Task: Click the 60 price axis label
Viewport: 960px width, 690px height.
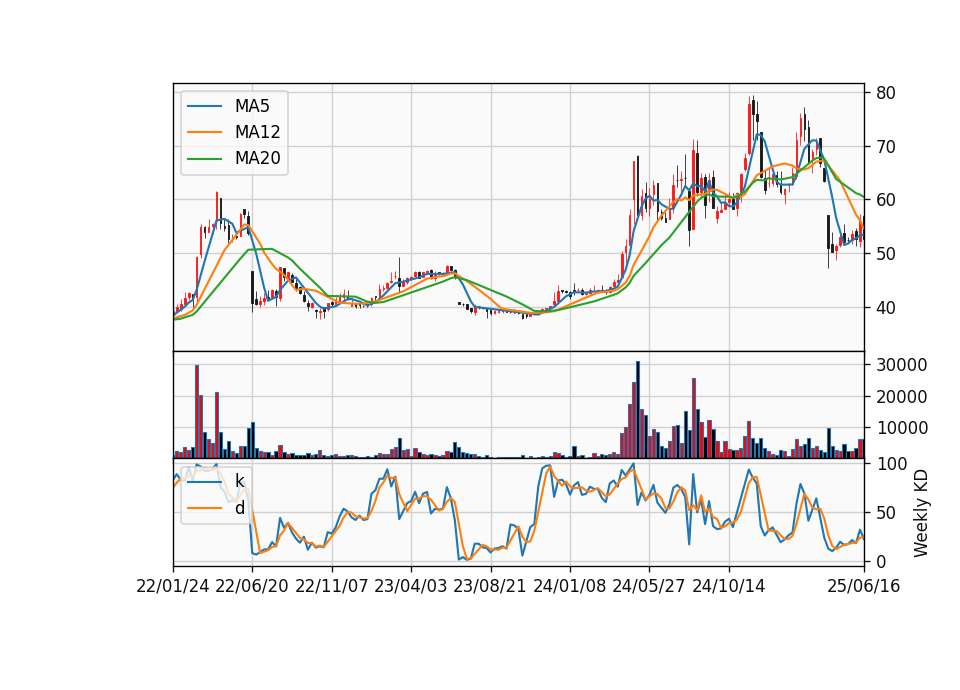Action: [x=885, y=200]
